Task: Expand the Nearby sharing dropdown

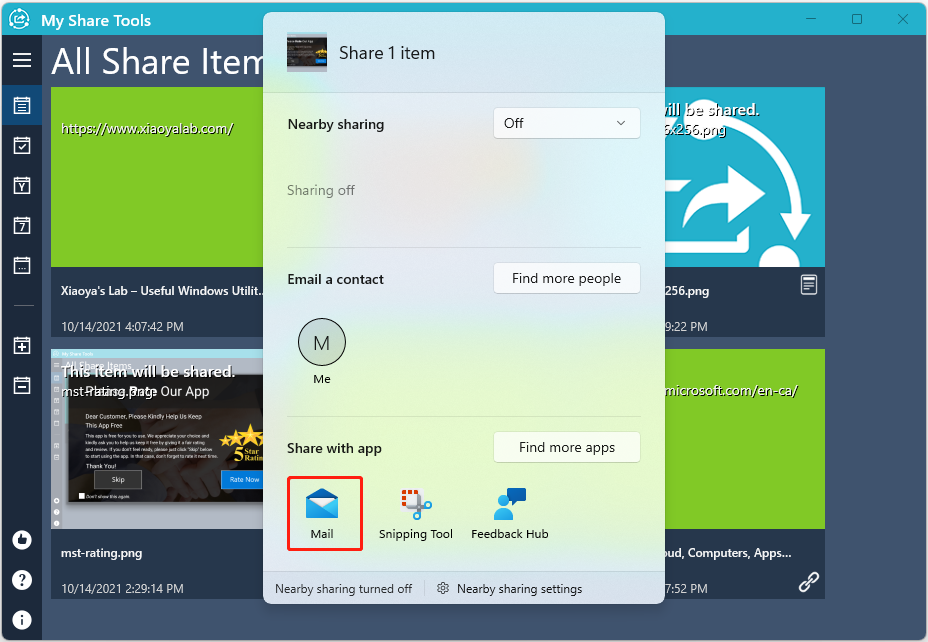Action: tap(566, 123)
